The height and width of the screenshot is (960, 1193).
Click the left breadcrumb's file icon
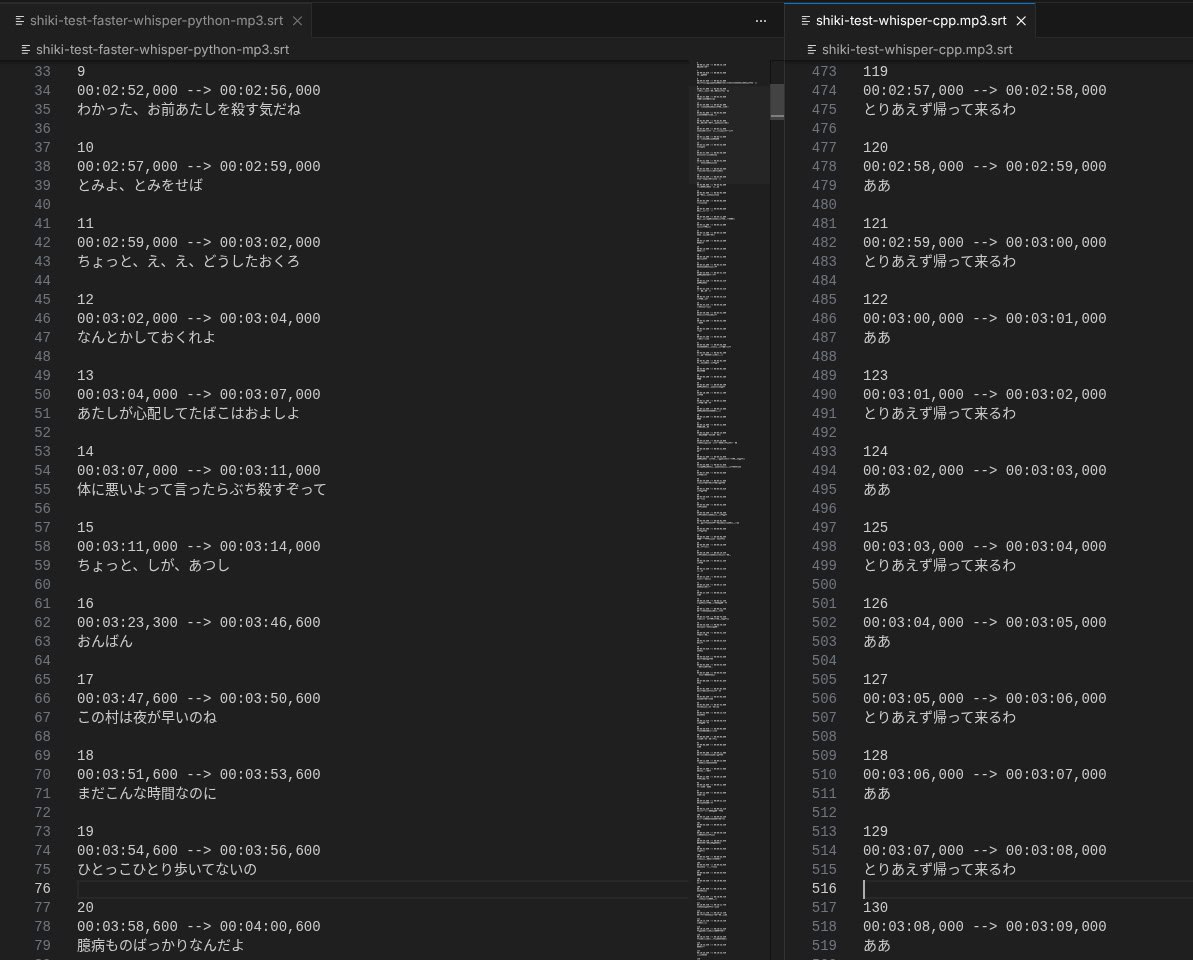click(x=26, y=49)
